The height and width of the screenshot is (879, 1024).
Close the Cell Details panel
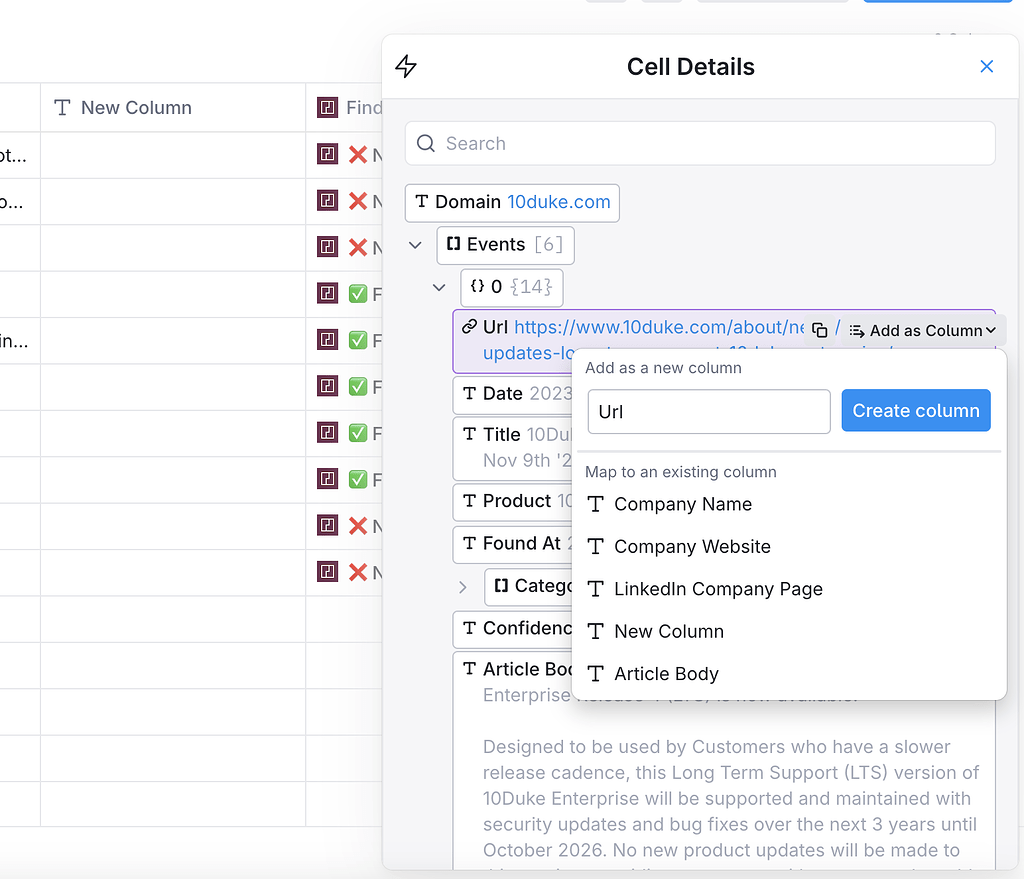(x=986, y=67)
